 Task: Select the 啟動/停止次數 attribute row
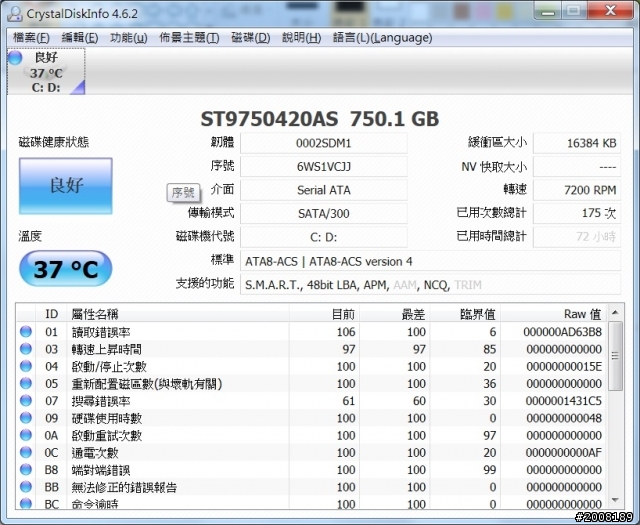[x=312, y=366]
